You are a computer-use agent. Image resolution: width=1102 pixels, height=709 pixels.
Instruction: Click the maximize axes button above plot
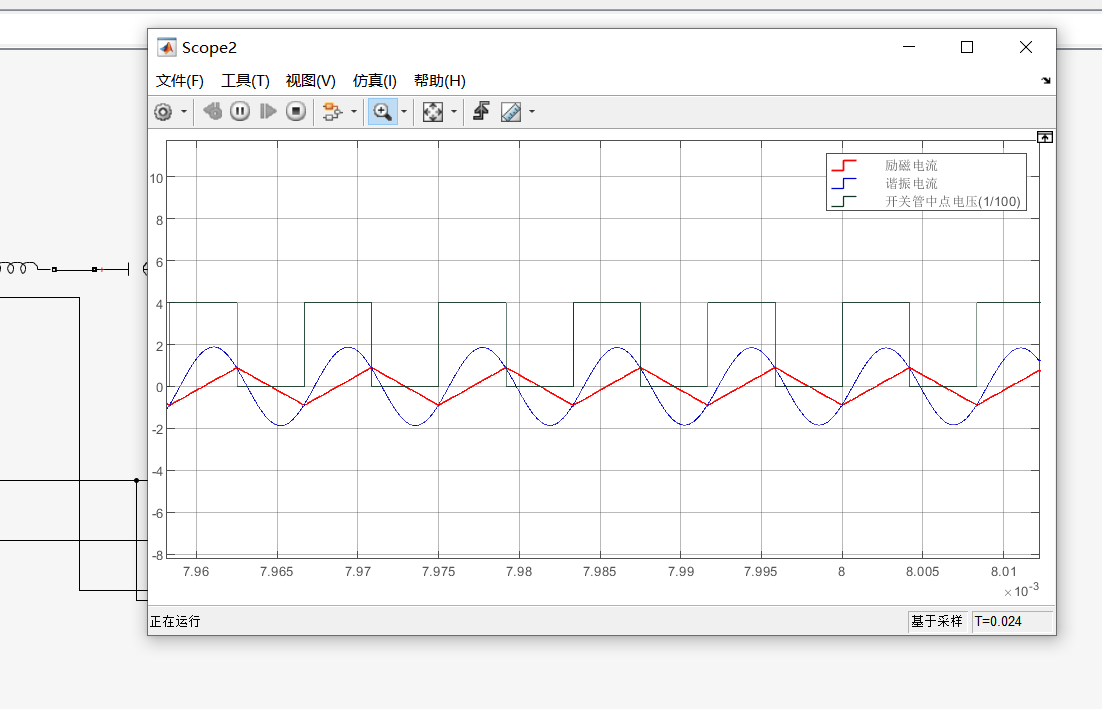[1045, 137]
